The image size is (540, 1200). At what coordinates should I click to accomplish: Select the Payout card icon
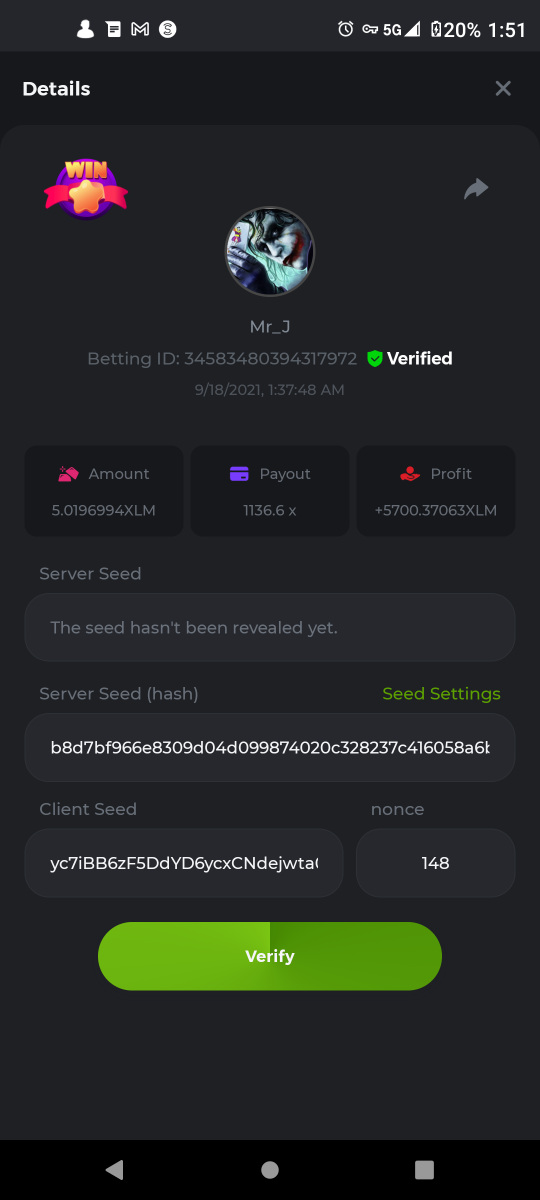[239, 474]
